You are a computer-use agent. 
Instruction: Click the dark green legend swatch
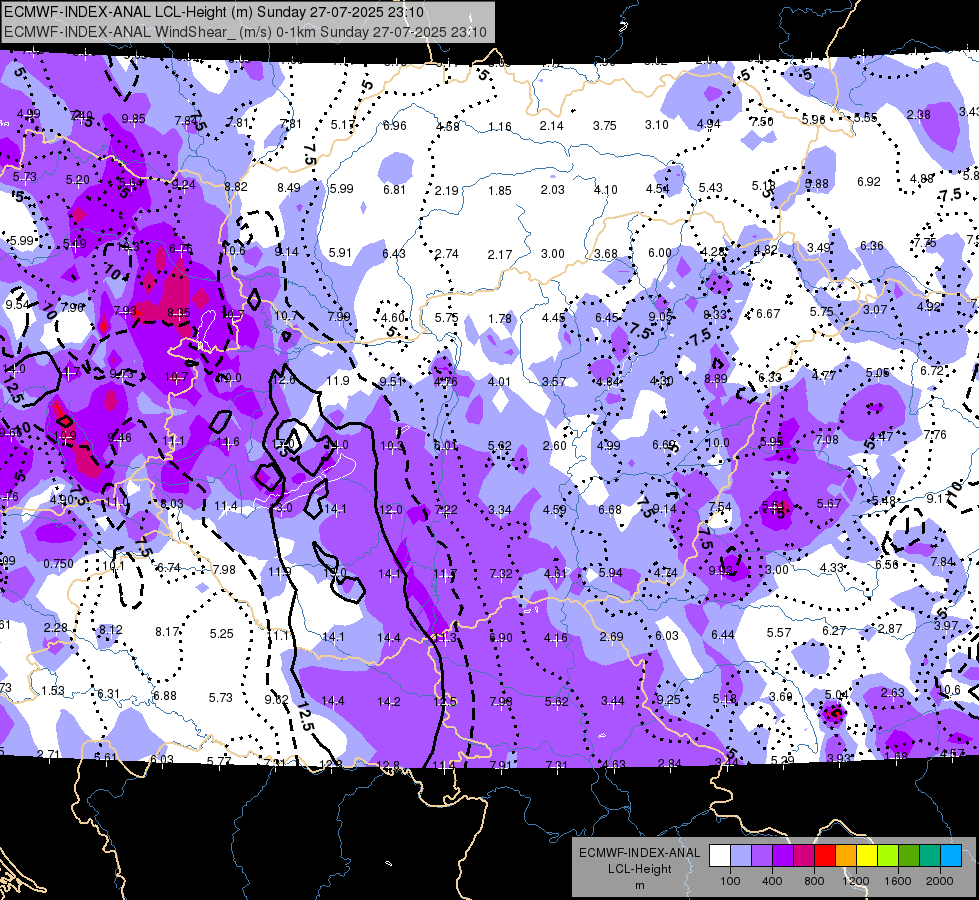pyautogui.click(x=909, y=856)
